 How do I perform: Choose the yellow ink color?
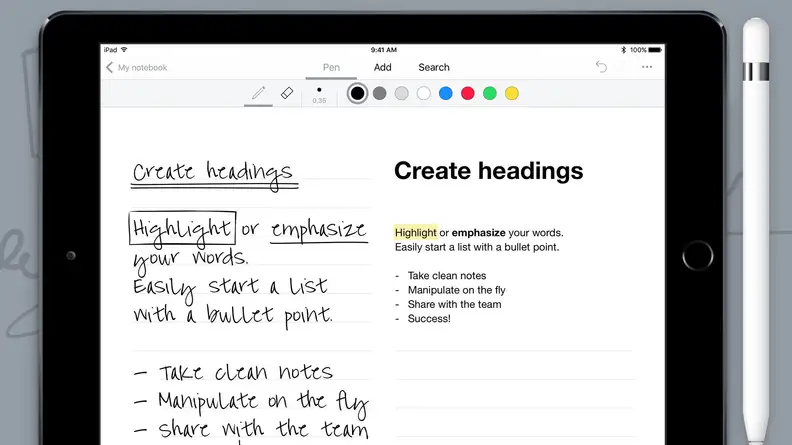pyautogui.click(x=512, y=93)
